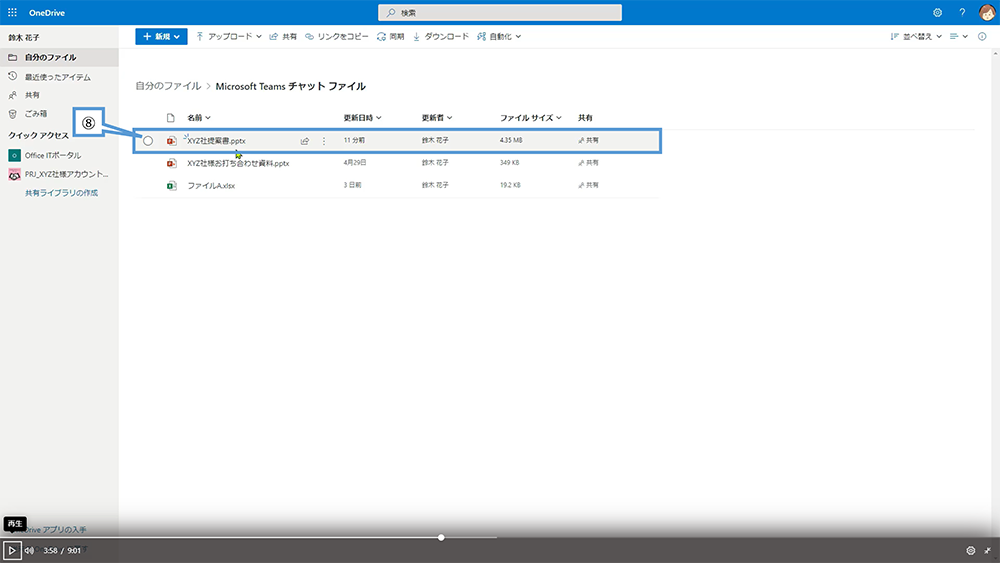Click the OneDrive title in header
Viewport: 1000px width, 563px height.
pyautogui.click(x=47, y=13)
